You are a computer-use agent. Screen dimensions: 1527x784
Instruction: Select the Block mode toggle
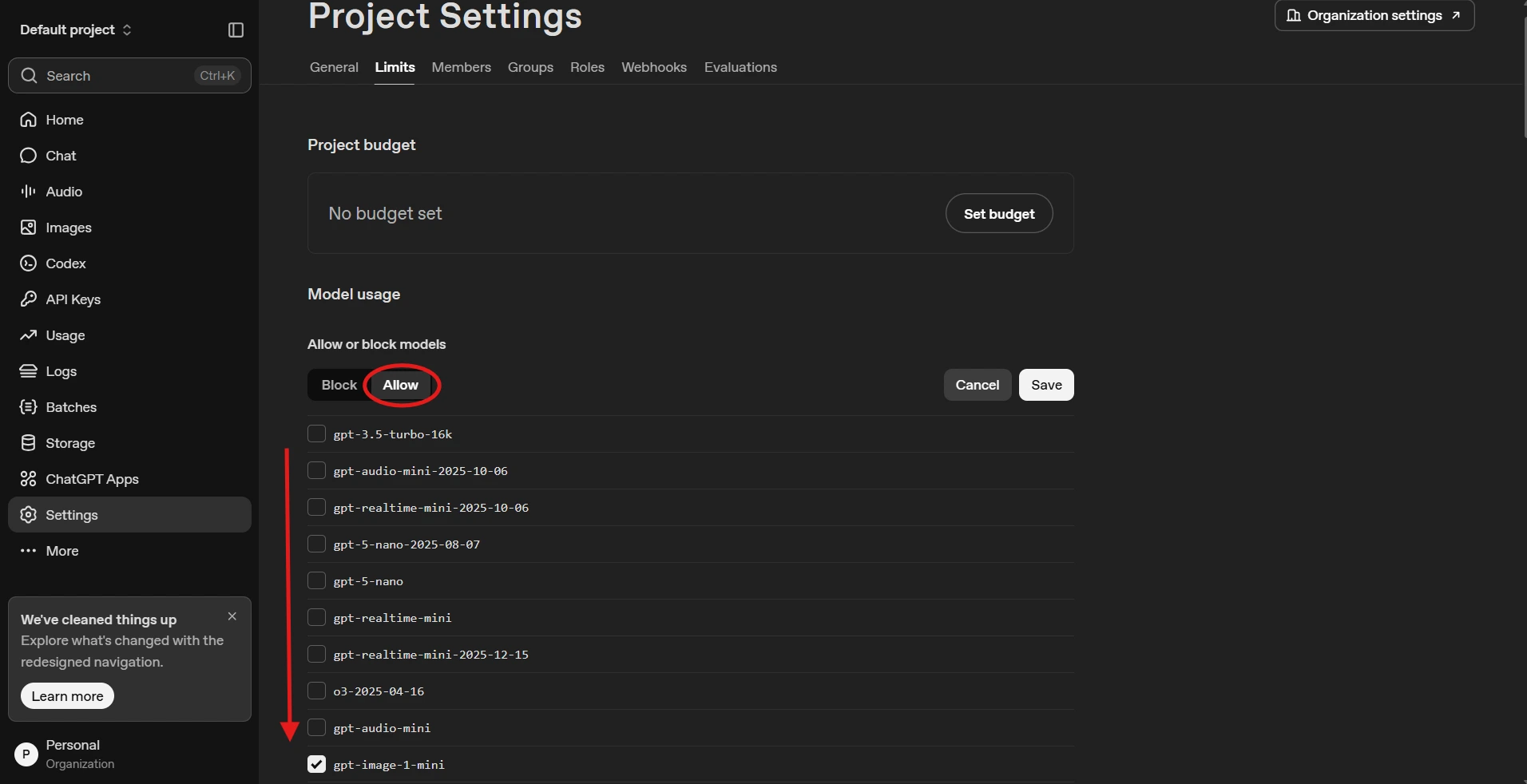click(339, 385)
